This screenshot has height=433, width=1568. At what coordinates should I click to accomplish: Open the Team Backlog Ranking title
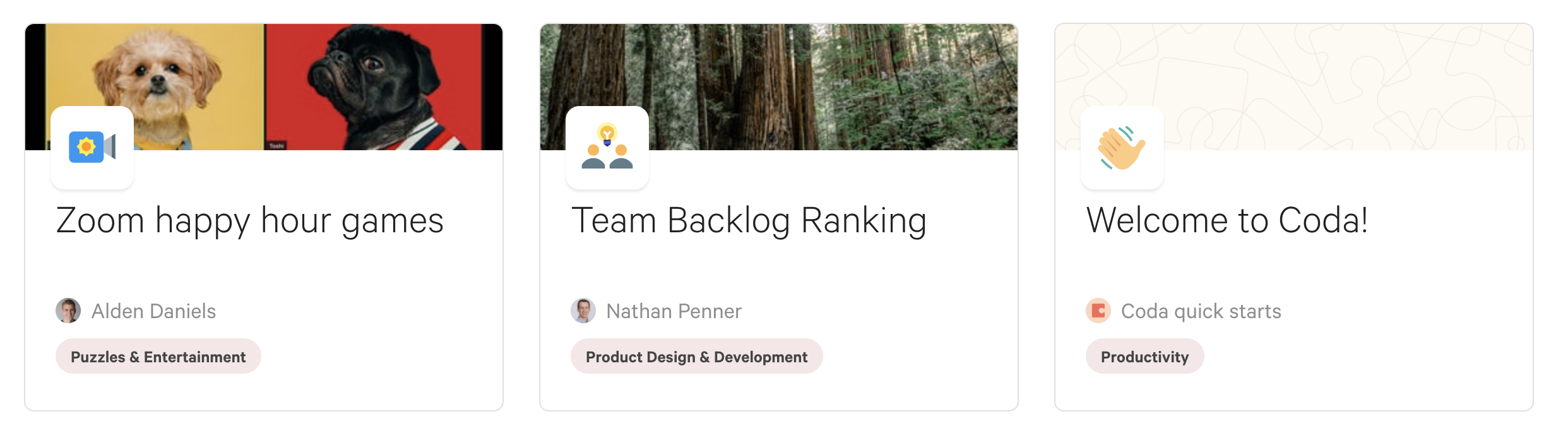749,221
